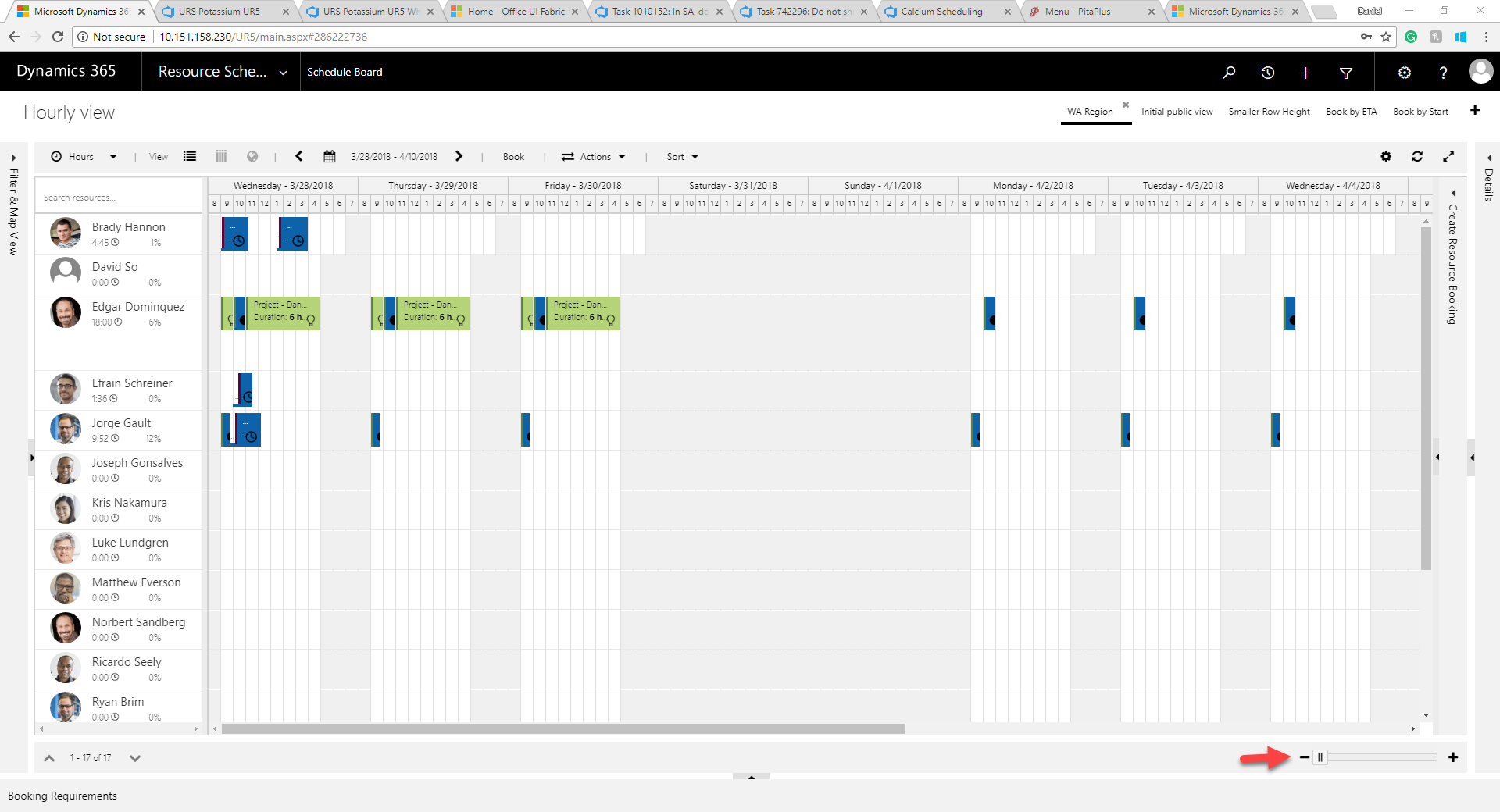Open the Actions dropdown menu
Viewport: 1500px width, 812px height.
pyautogui.click(x=594, y=156)
